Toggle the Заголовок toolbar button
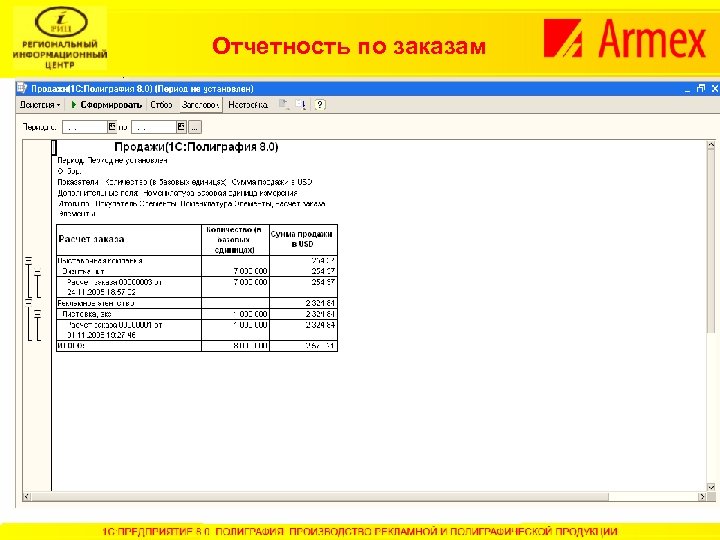The height and width of the screenshot is (540, 720). point(200,105)
